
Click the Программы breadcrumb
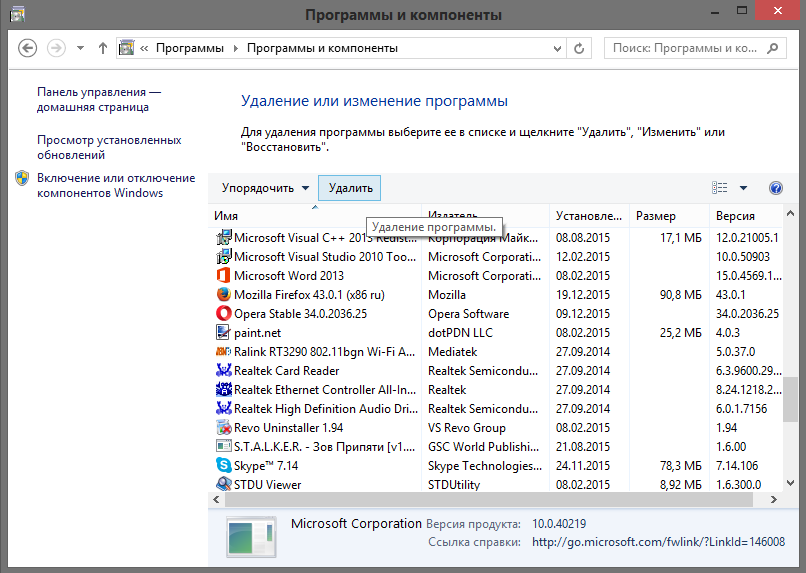tap(190, 48)
